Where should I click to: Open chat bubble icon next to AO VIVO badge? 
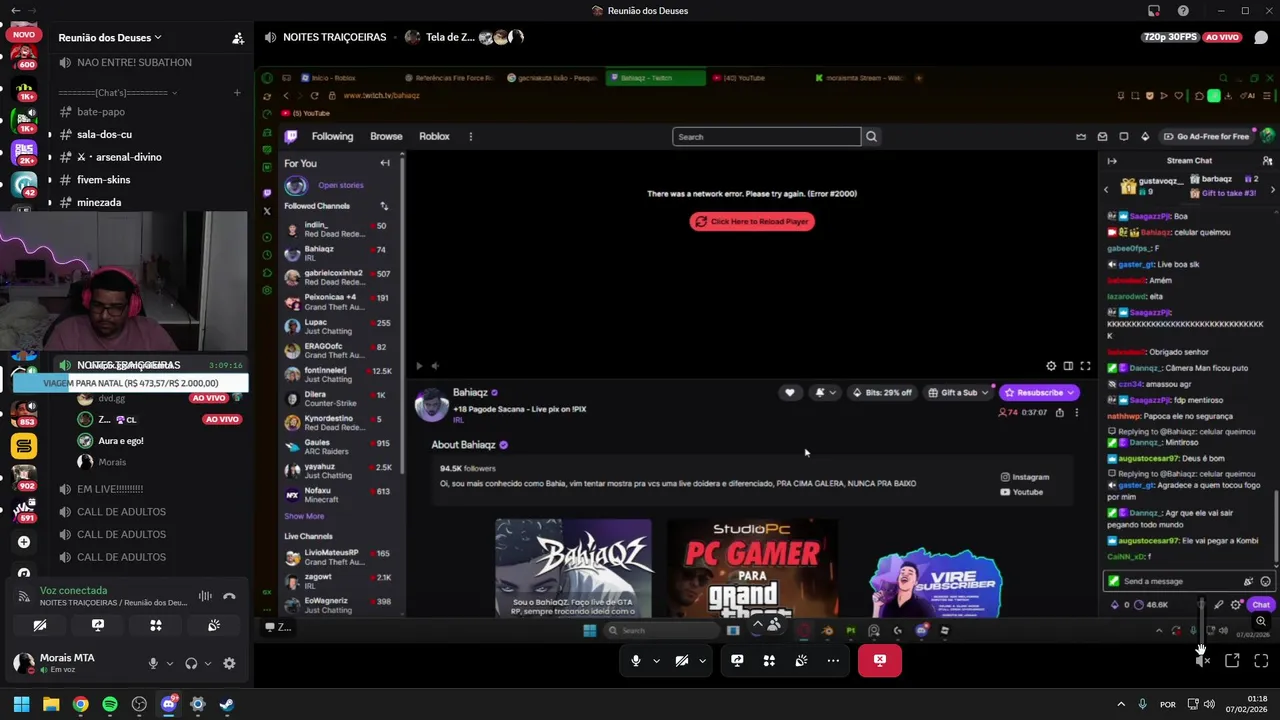pyautogui.click(x=1260, y=37)
